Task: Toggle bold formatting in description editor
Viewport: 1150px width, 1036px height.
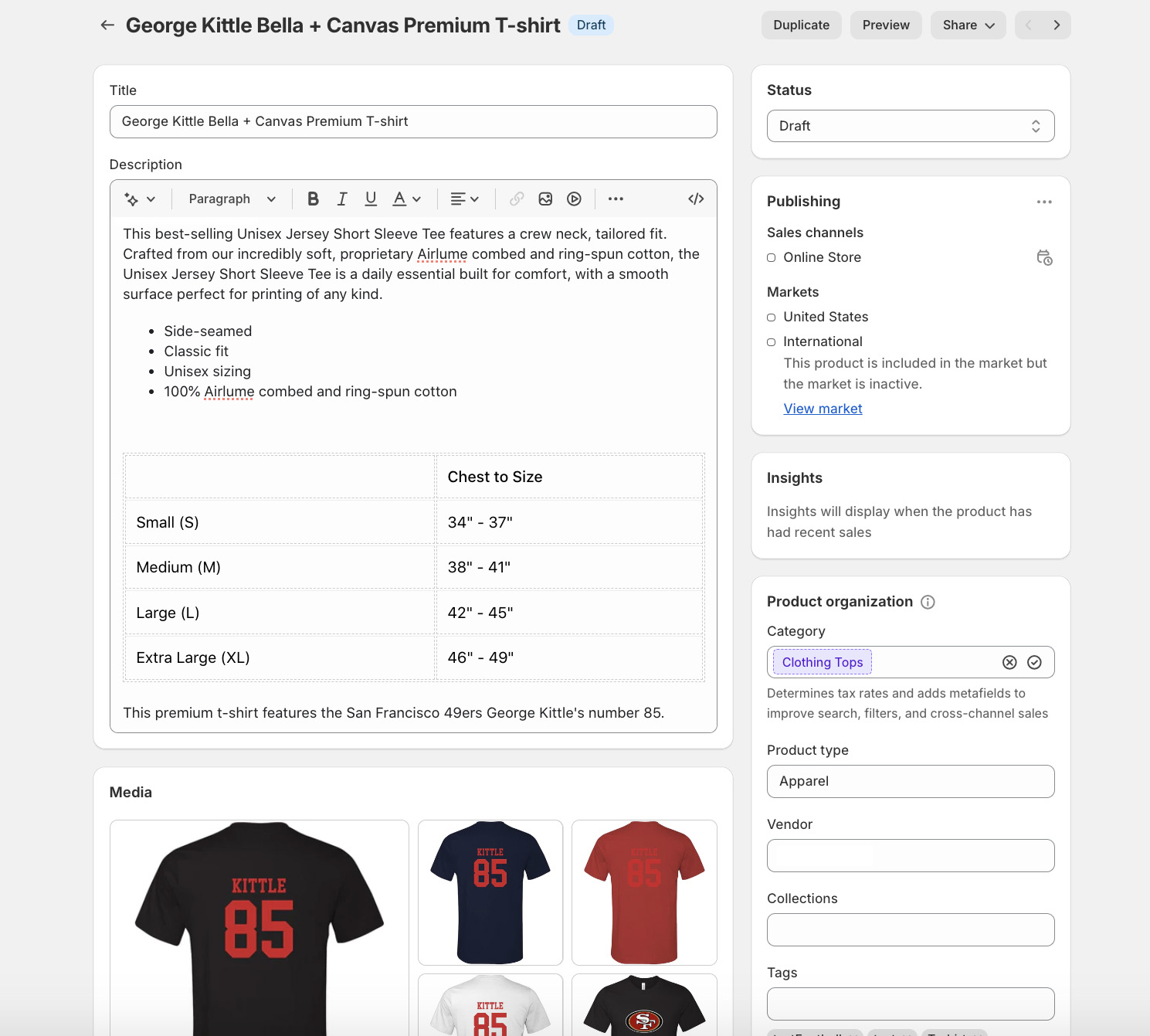Action: tap(313, 199)
